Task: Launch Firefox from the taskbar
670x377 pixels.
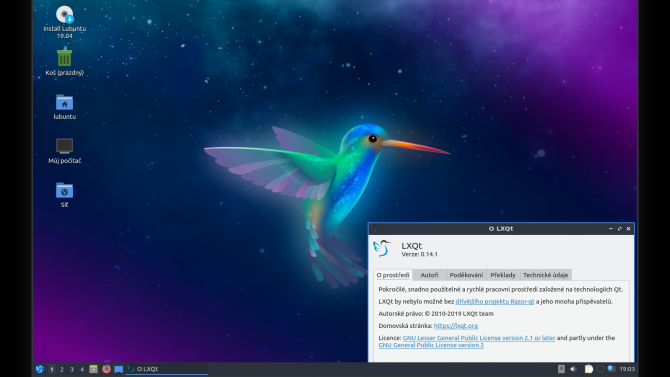Action: [x=106, y=369]
